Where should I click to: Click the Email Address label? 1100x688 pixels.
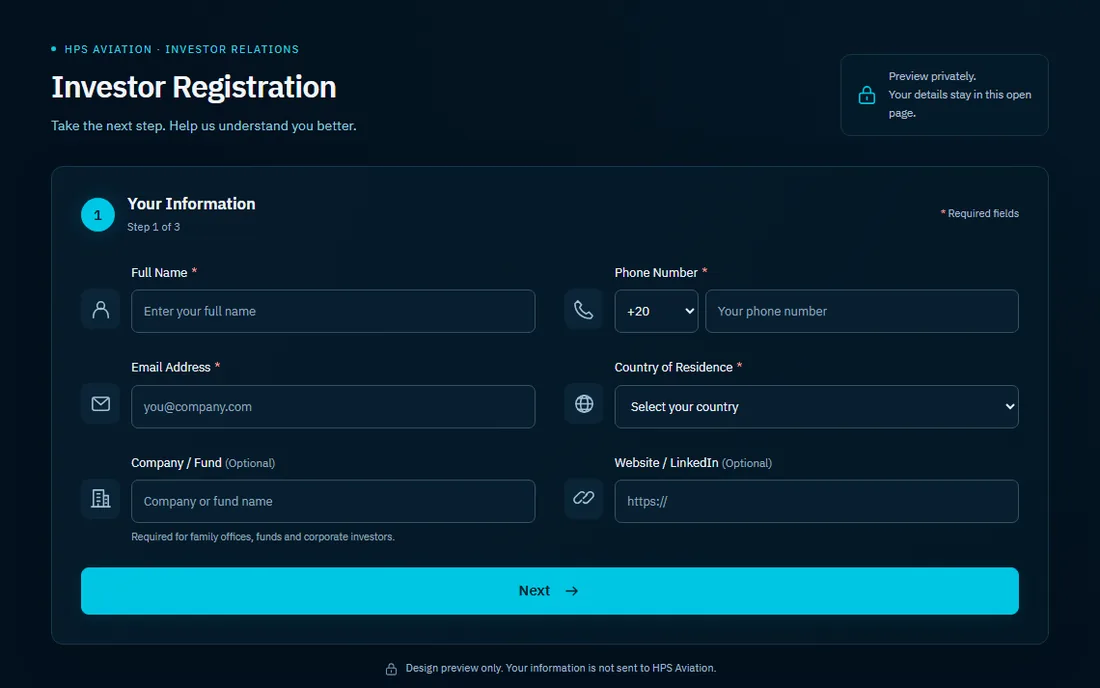[175, 367]
